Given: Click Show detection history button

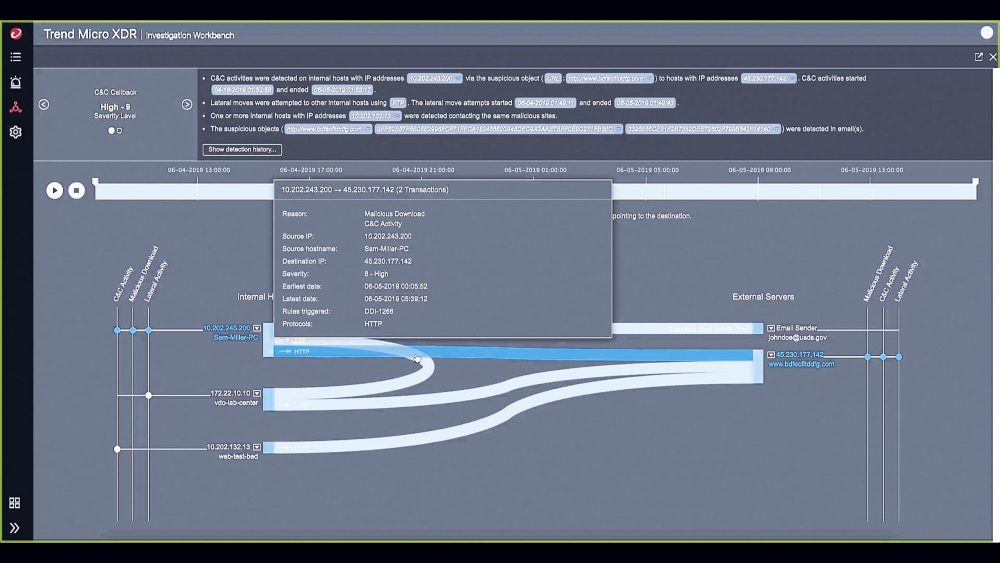Looking at the screenshot, I should click(242, 150).
